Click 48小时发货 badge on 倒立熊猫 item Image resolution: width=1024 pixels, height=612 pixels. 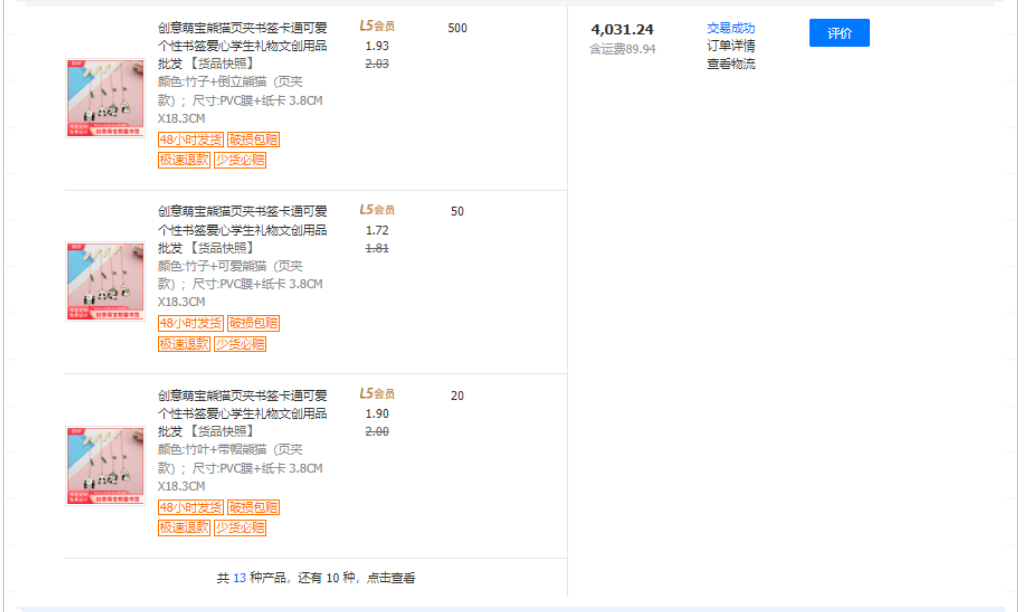(190, 140)
